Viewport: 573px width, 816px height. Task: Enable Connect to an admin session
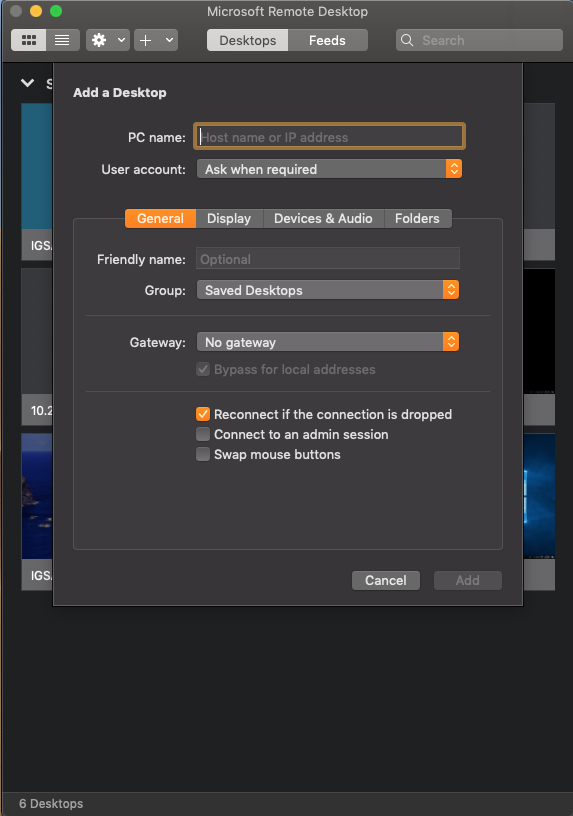click(x=203, y=434)
